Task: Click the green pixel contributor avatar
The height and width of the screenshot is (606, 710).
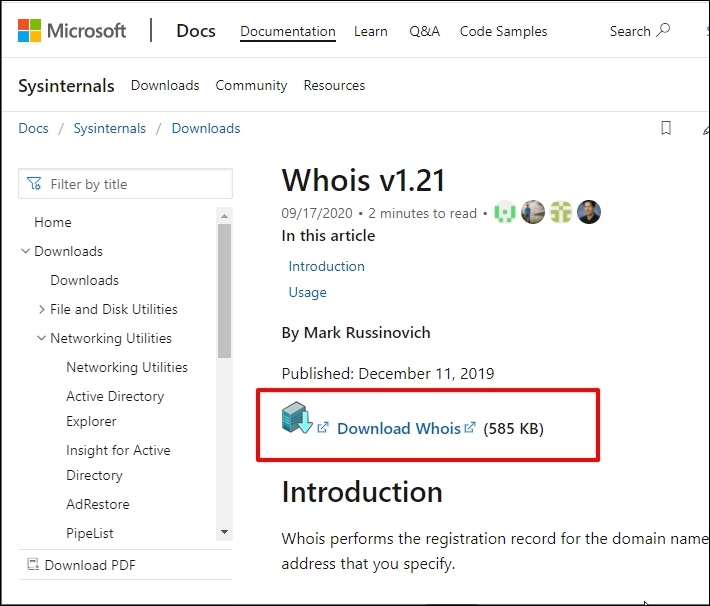Action: pyautogui.click(x=504, y=212)
